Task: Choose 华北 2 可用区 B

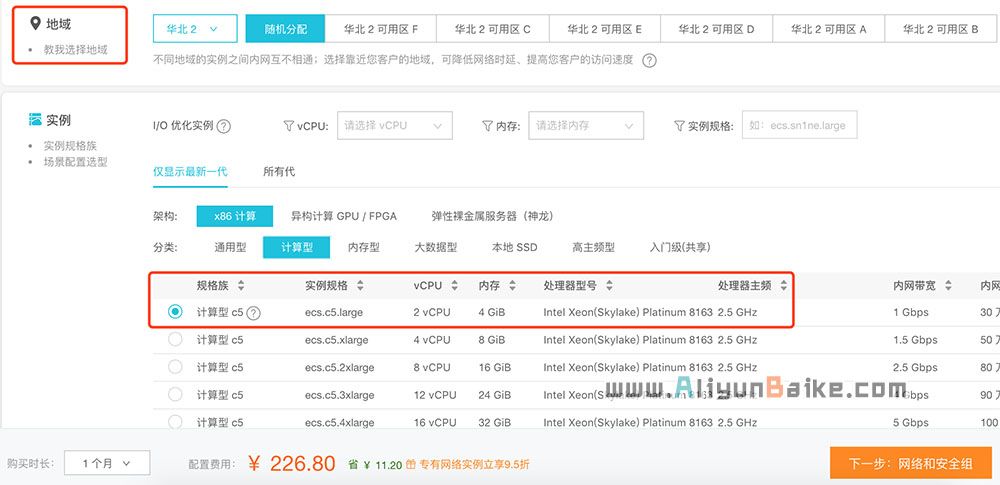Action: point(941,29)
